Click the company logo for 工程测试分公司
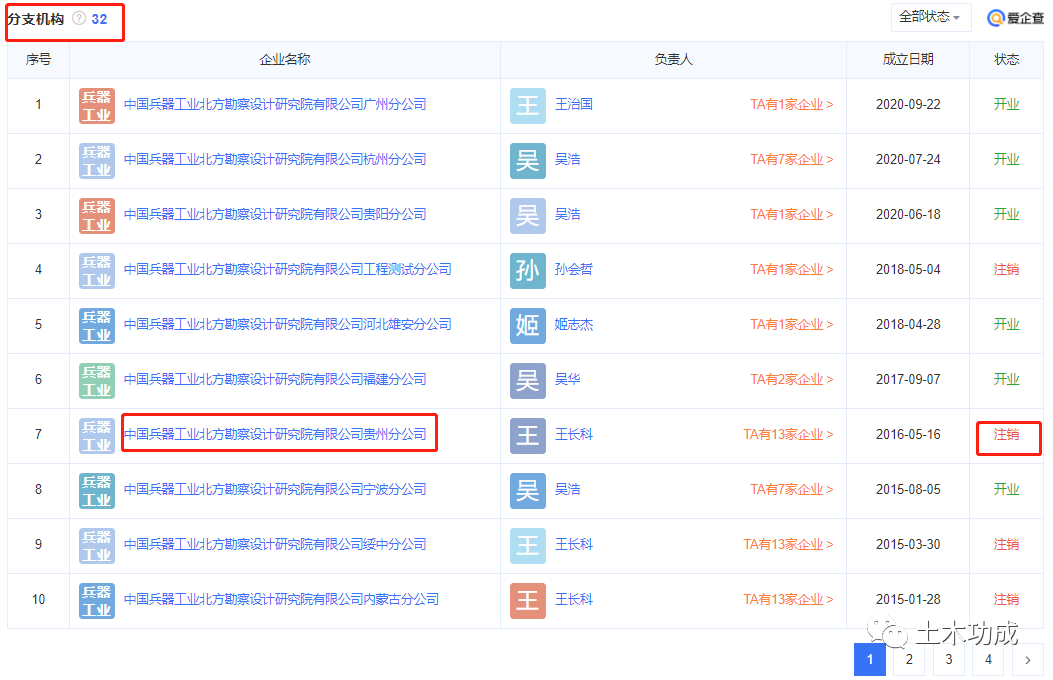This screenshot has width=1053, height=680. pos(97,271)
